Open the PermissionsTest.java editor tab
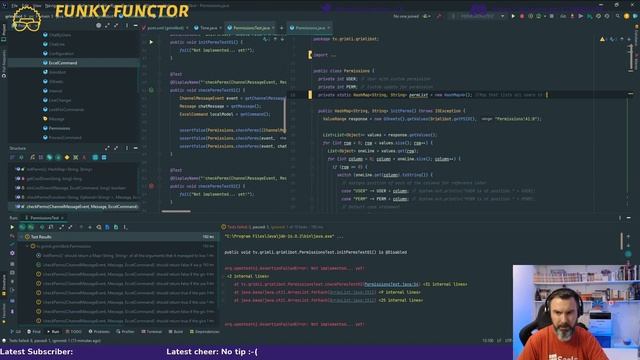 (251, 28)
